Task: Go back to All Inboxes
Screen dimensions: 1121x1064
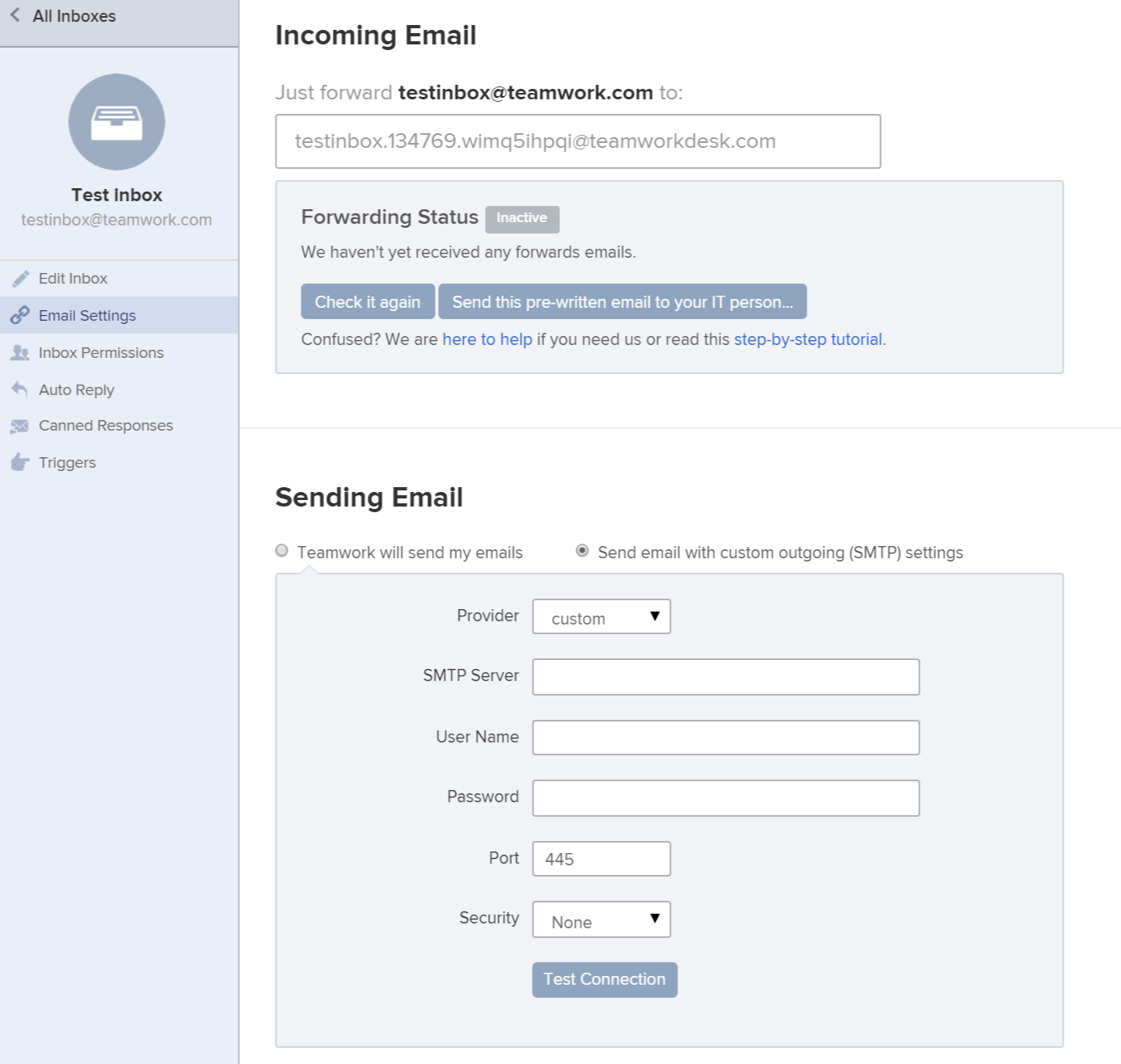Action: click(x=74, y=16)
